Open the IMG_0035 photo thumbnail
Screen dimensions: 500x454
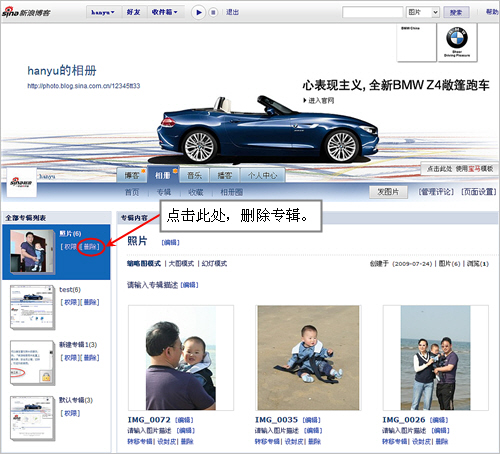click(308, 358)
